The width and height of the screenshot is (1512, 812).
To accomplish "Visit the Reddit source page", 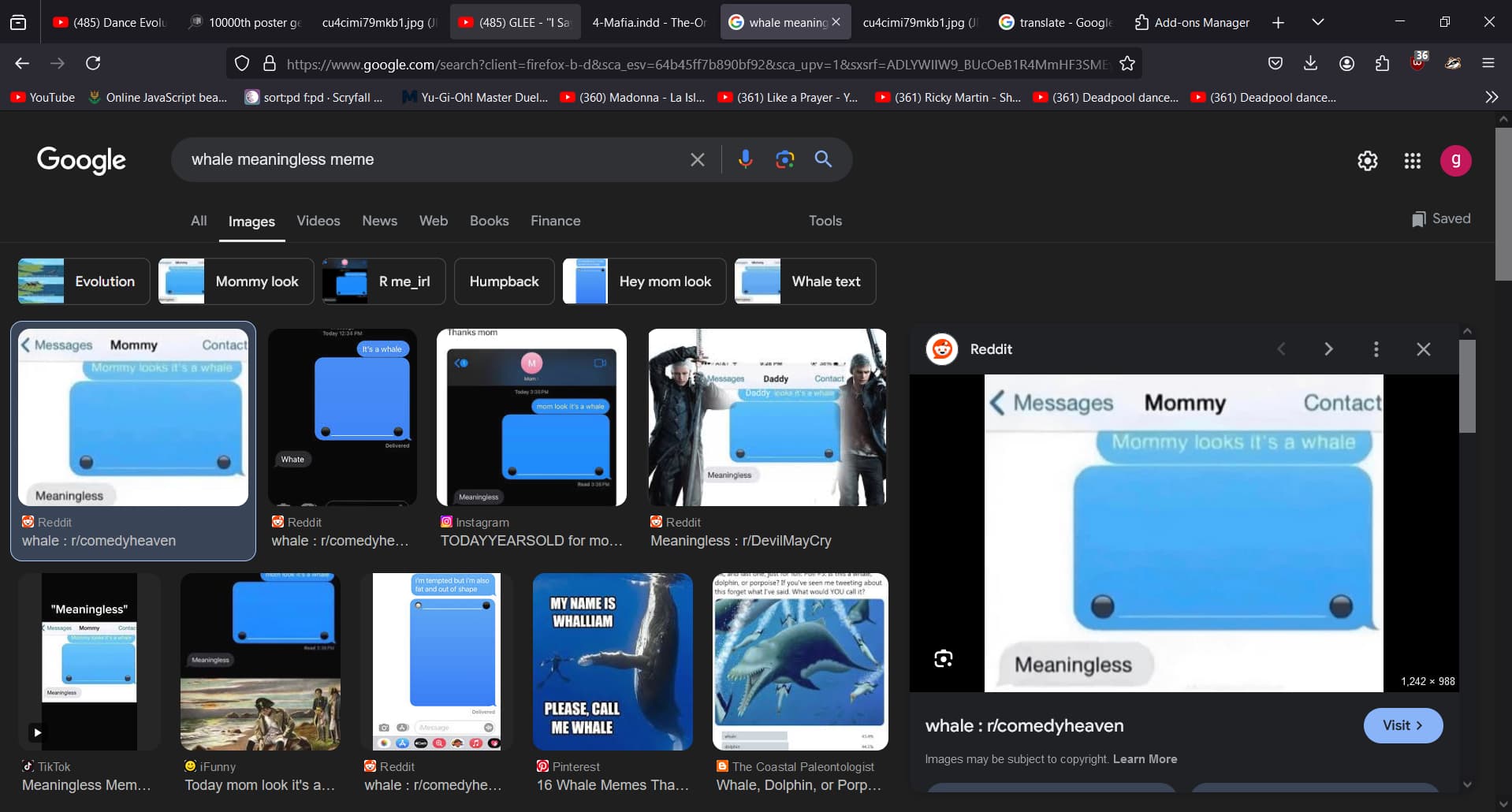I will point(1402,725).
